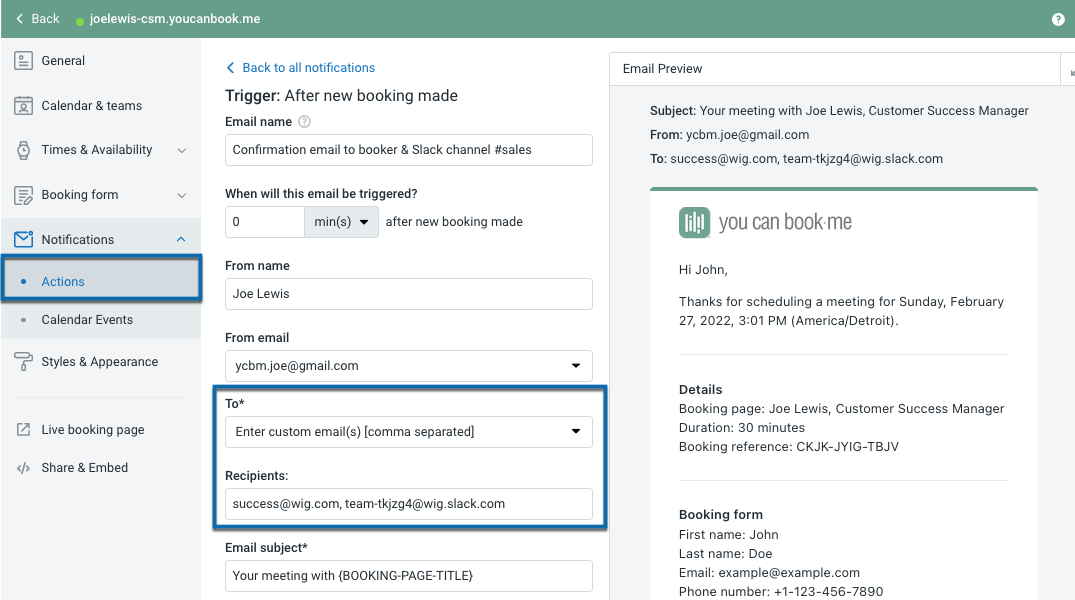Click the Times & Availability clock icon
This screenshot has height=600, width=1075.
click(24, 150)
